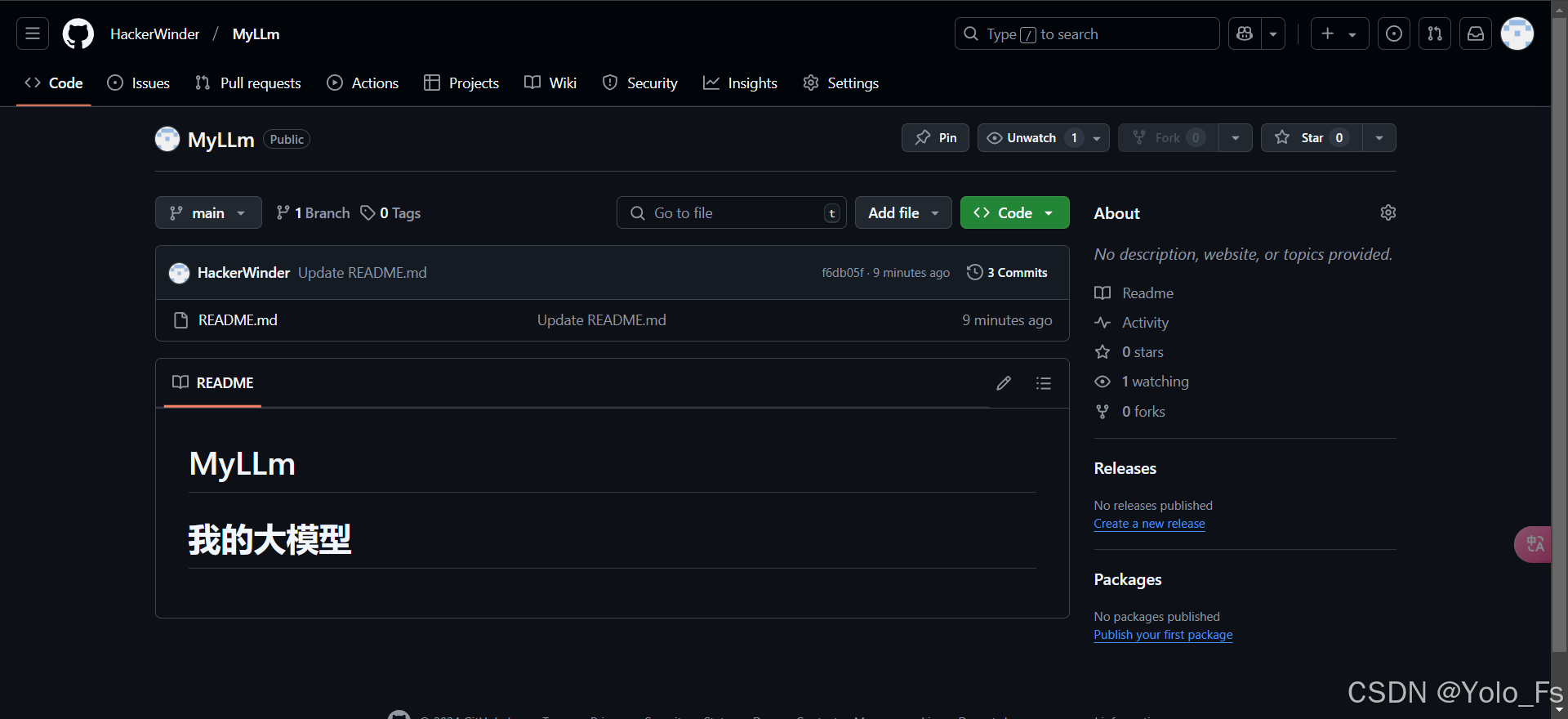Edit README with the pencil icon

[1004, 382]
